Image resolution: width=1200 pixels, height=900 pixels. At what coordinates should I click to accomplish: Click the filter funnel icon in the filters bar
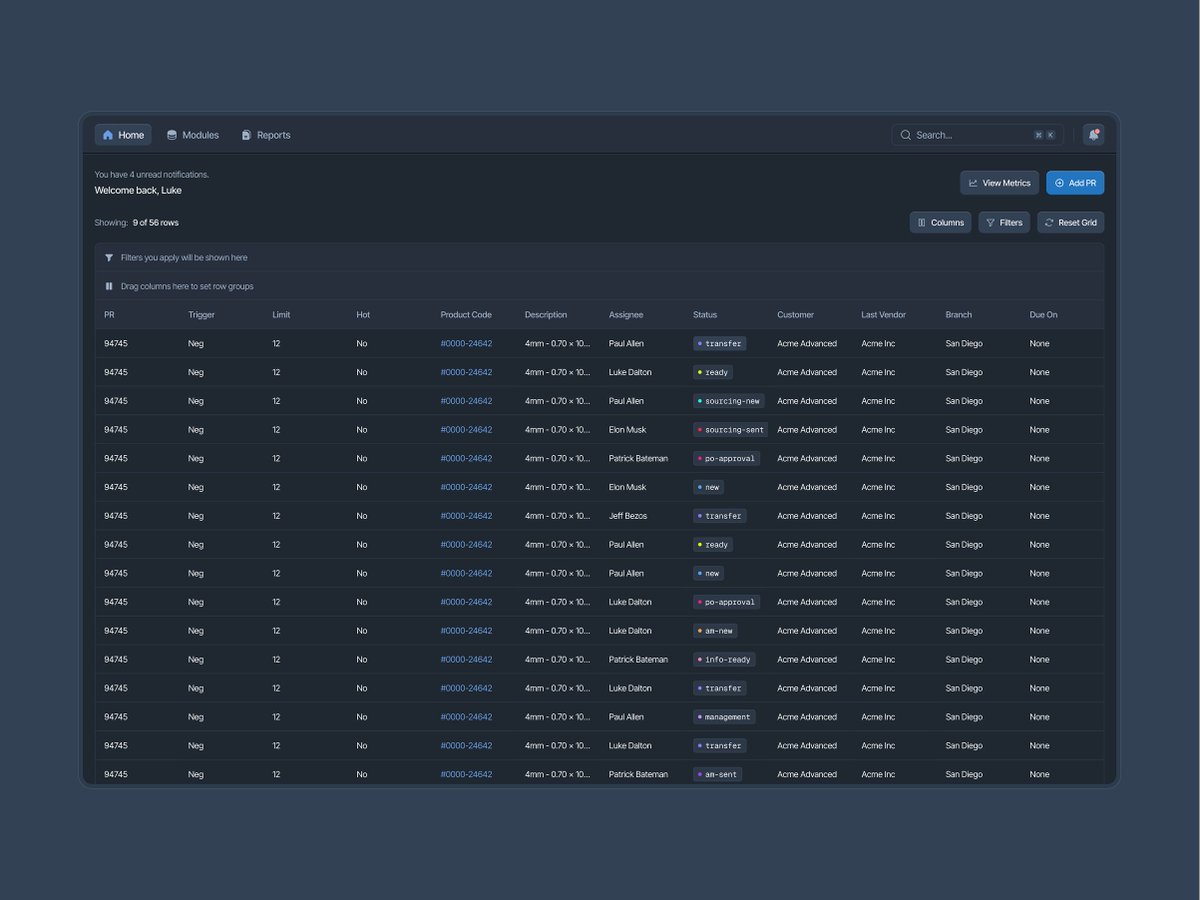pos(109,258)
